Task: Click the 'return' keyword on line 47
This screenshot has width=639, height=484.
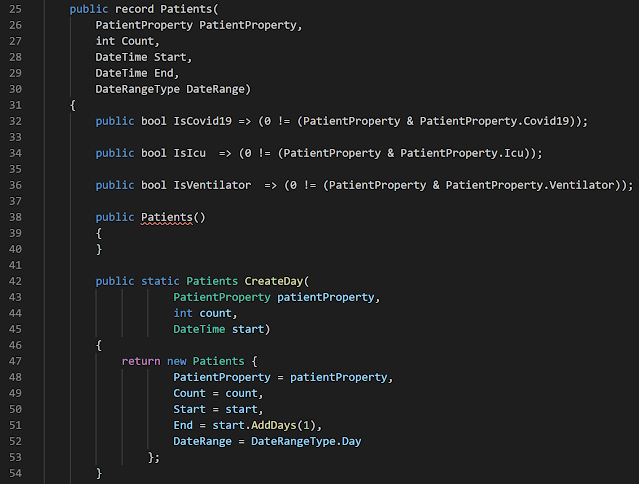Action: (141, 361)
